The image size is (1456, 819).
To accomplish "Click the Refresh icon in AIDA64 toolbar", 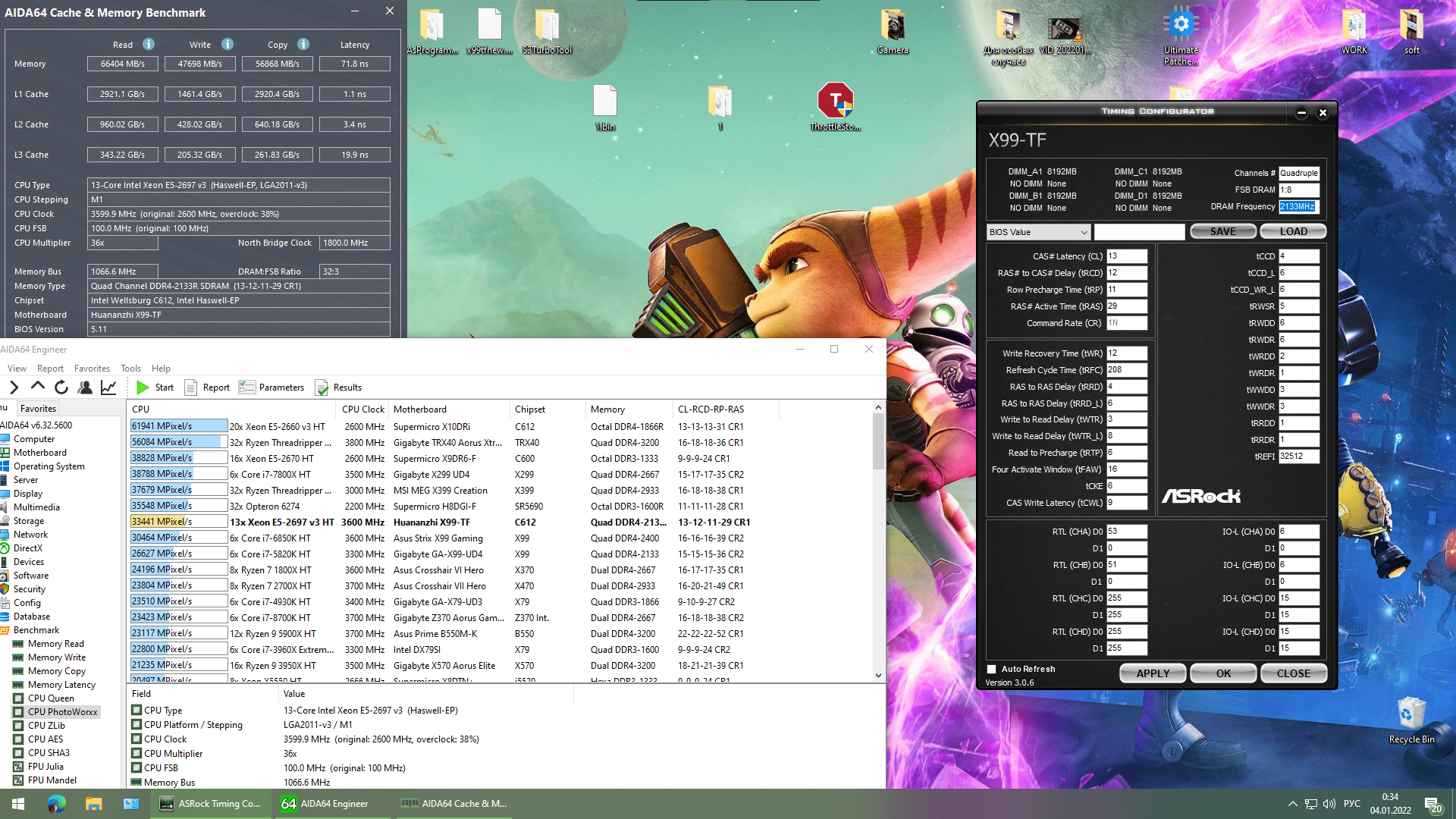I will pyautogui.click(x=61, y=388).
